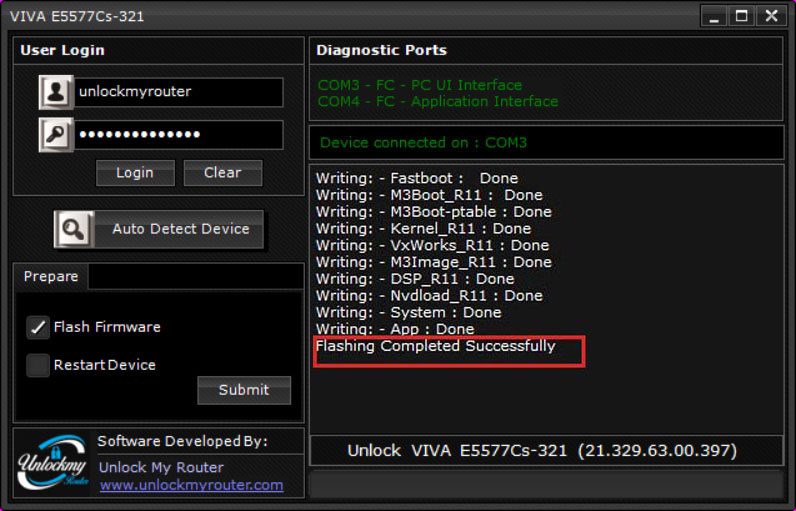Submit the selected flash options
Screen dimensions: 796x511
pos(244,390)
